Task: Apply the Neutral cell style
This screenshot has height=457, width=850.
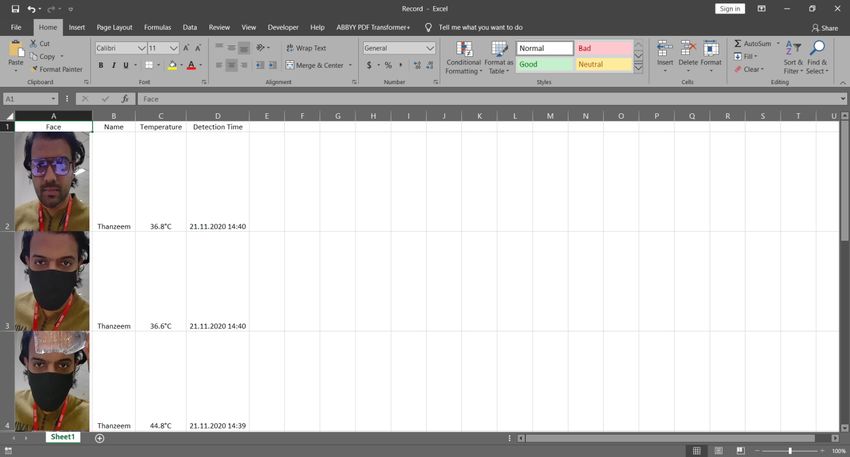Action: click(x=603, y=65)
